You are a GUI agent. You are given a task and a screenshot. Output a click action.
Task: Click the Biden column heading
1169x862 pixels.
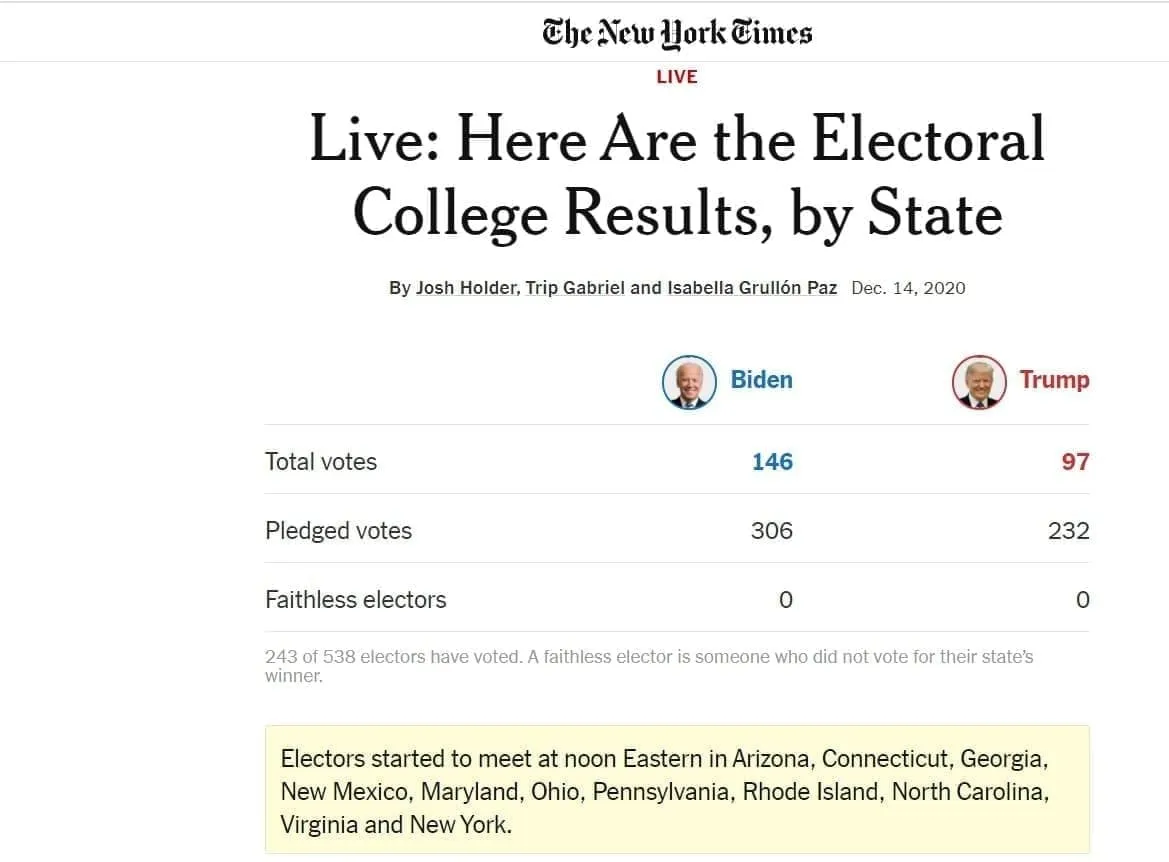click(x=761, y=380)
